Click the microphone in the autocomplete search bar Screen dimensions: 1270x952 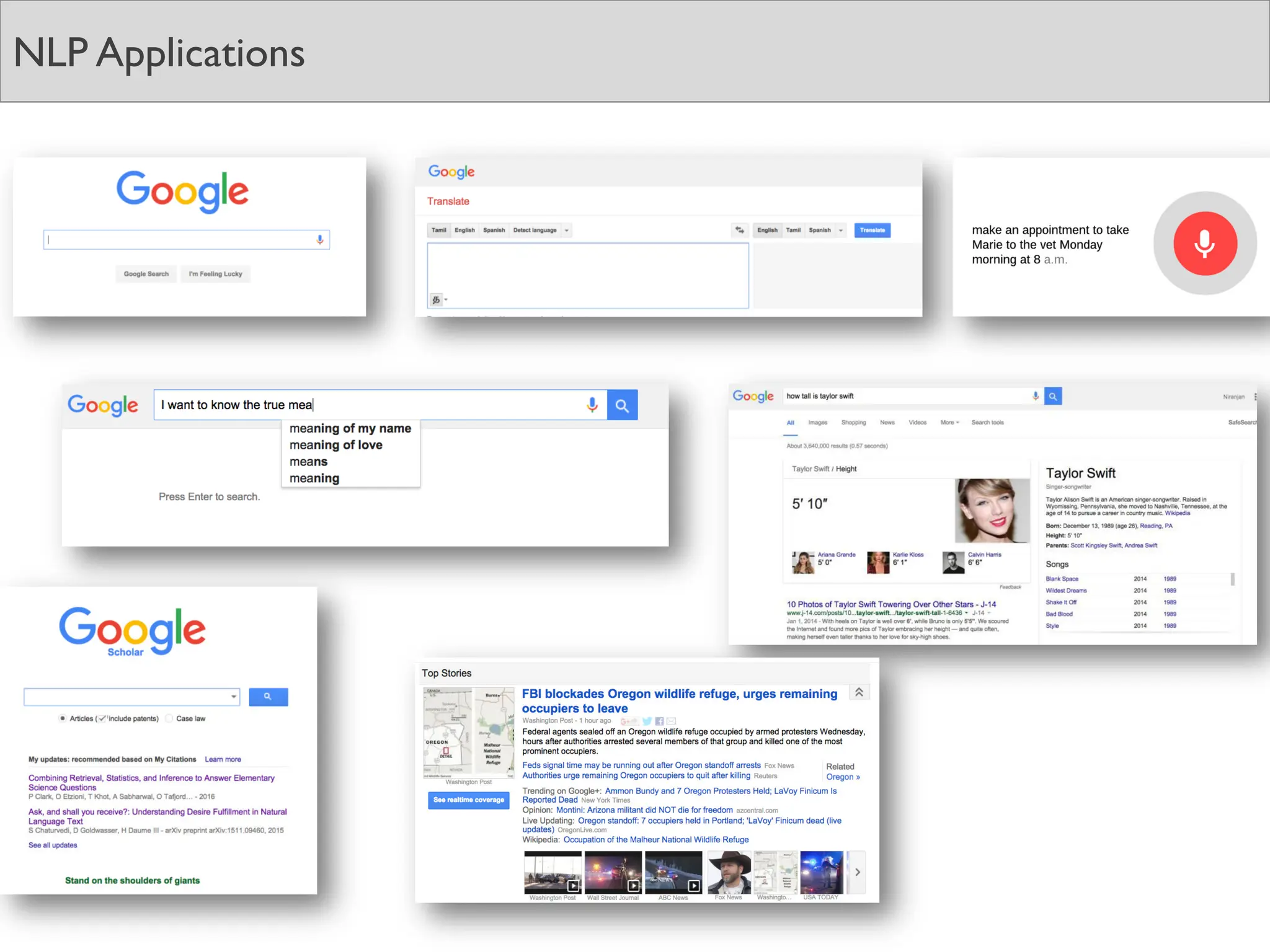[x=592, y=405]
